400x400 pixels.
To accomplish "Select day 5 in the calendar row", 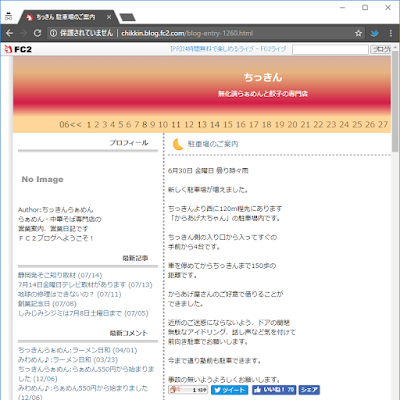I will [121, 125].
